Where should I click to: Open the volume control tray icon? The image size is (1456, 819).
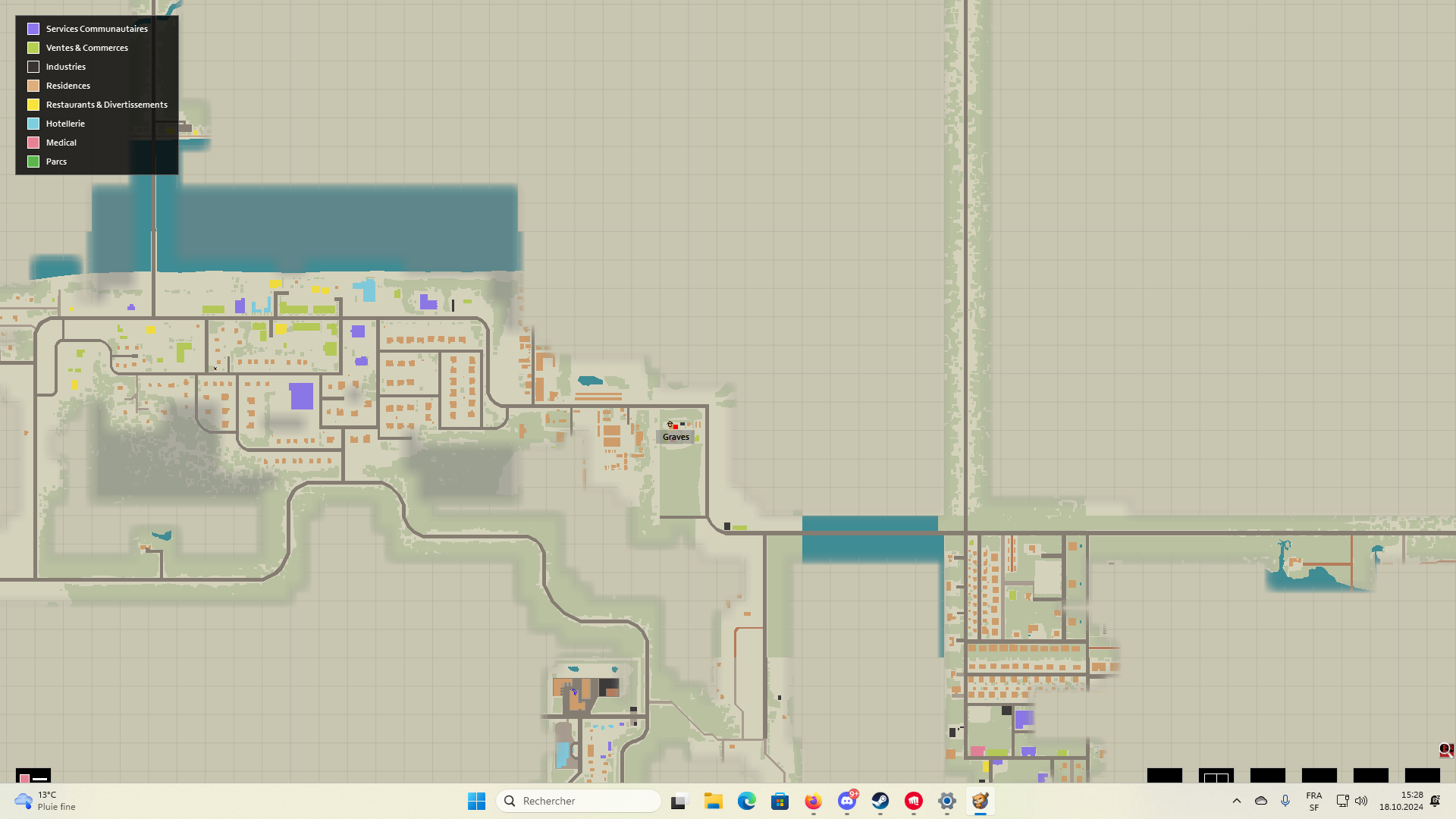(1361, 801)
